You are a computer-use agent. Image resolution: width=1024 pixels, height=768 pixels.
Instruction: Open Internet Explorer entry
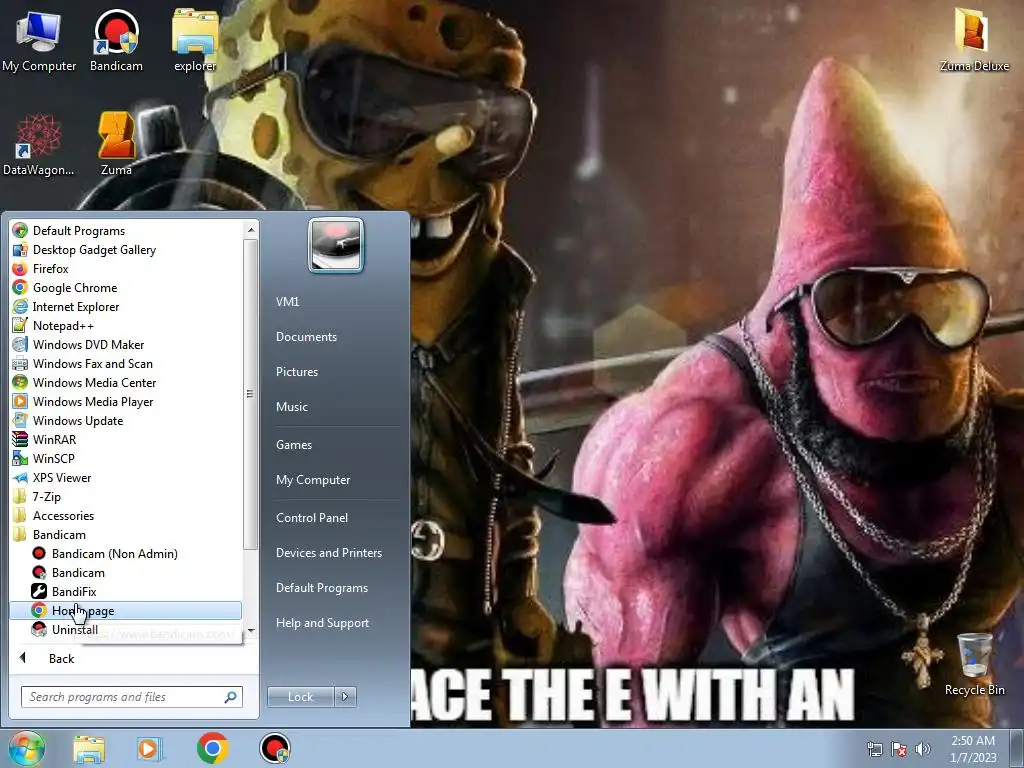click(126, 306)
